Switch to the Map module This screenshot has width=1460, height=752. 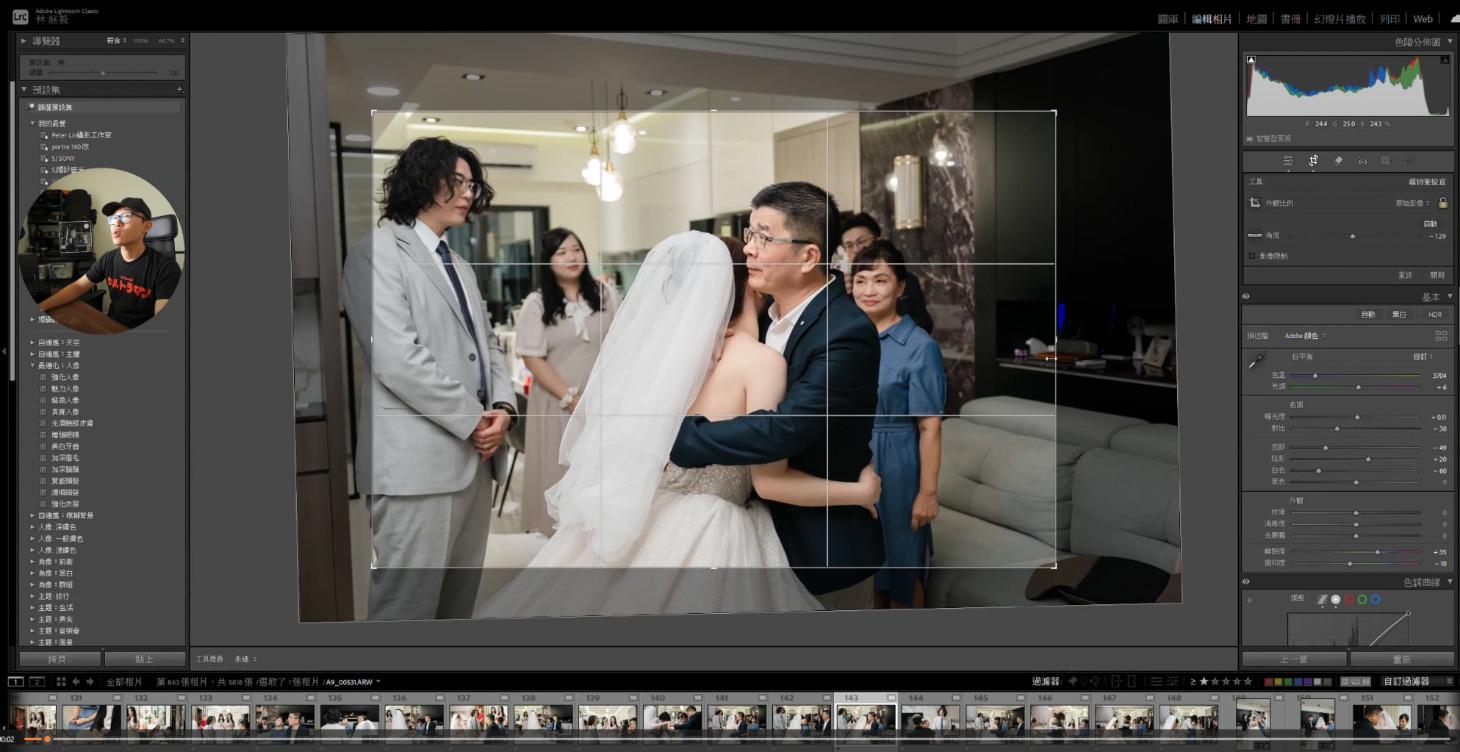click(1257, 19)
